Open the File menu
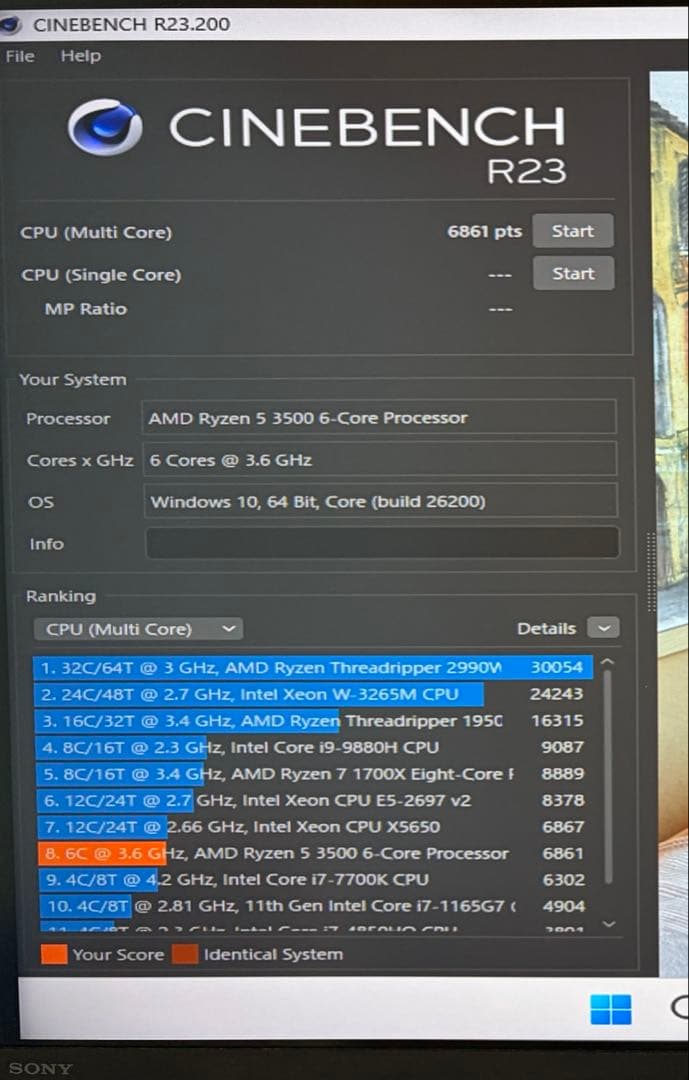Screen dimensions: 689x1080 (20, 56)
